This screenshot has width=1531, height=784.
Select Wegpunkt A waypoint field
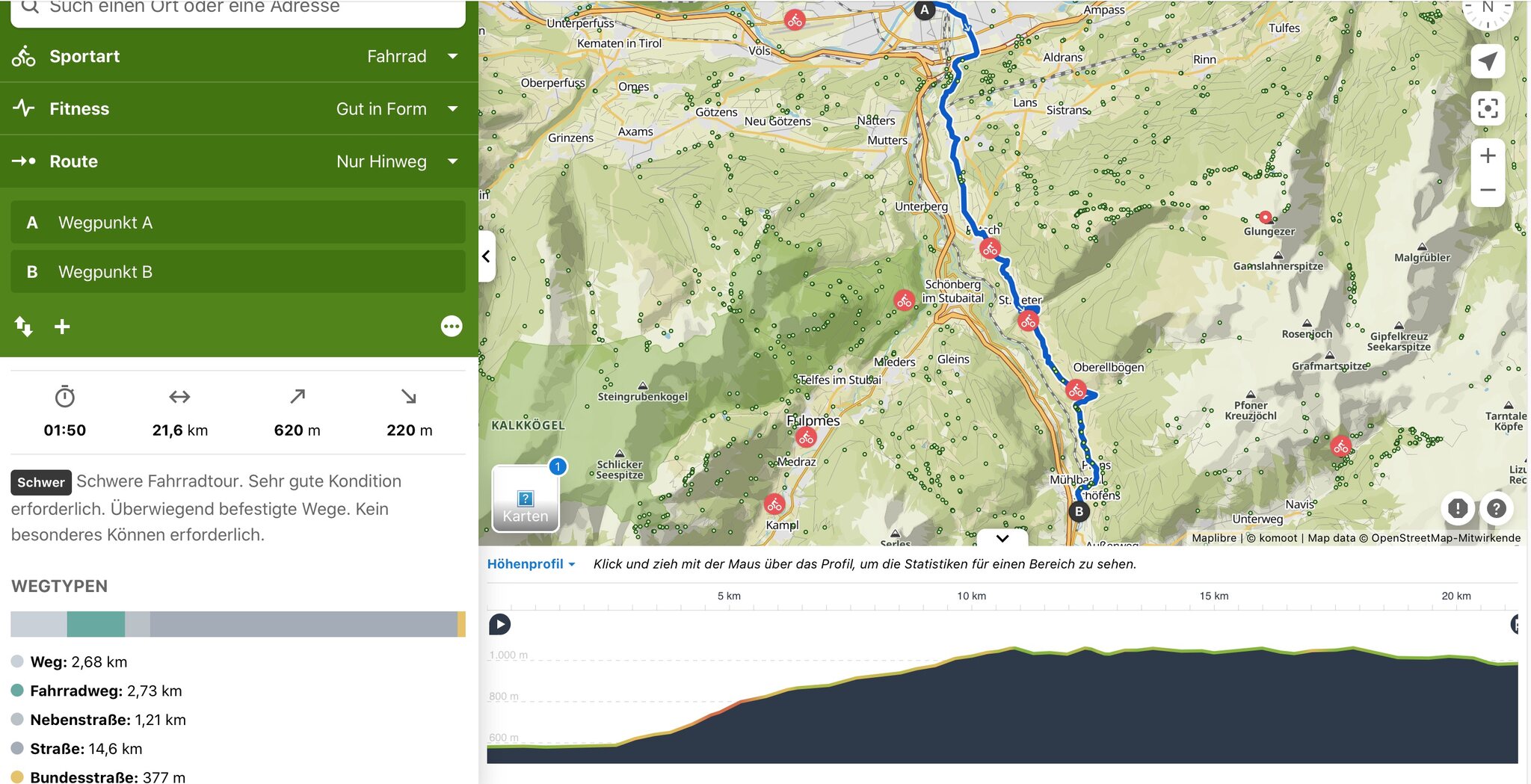coord(238,223)
